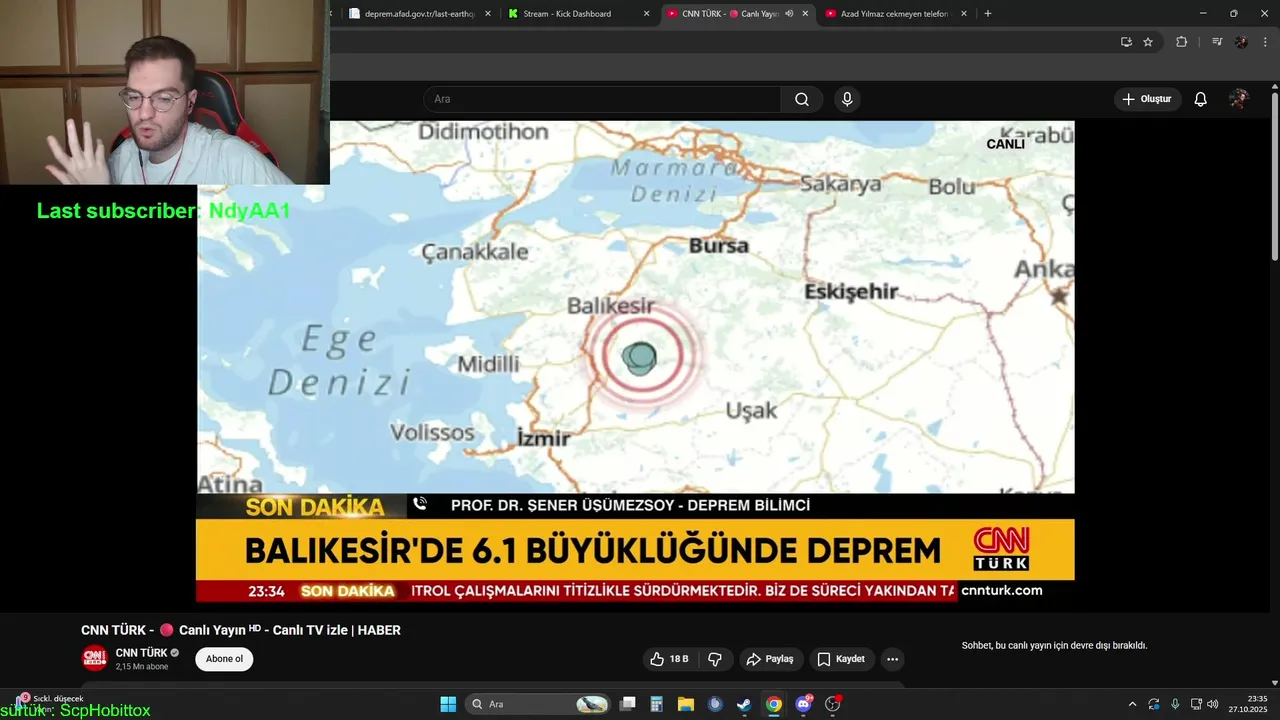
Task: Open the clock showing 23:35
Action: tap(1249, 704)
